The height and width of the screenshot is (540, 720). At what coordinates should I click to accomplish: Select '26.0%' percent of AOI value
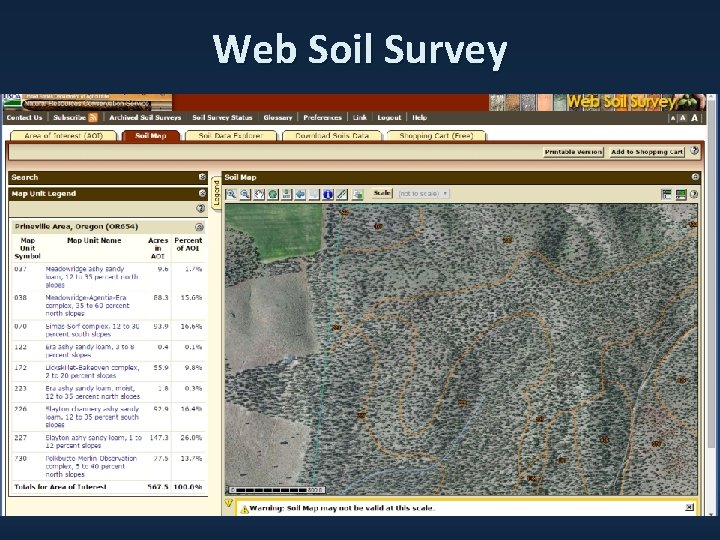pyautogui.click(x=191, y=438)
